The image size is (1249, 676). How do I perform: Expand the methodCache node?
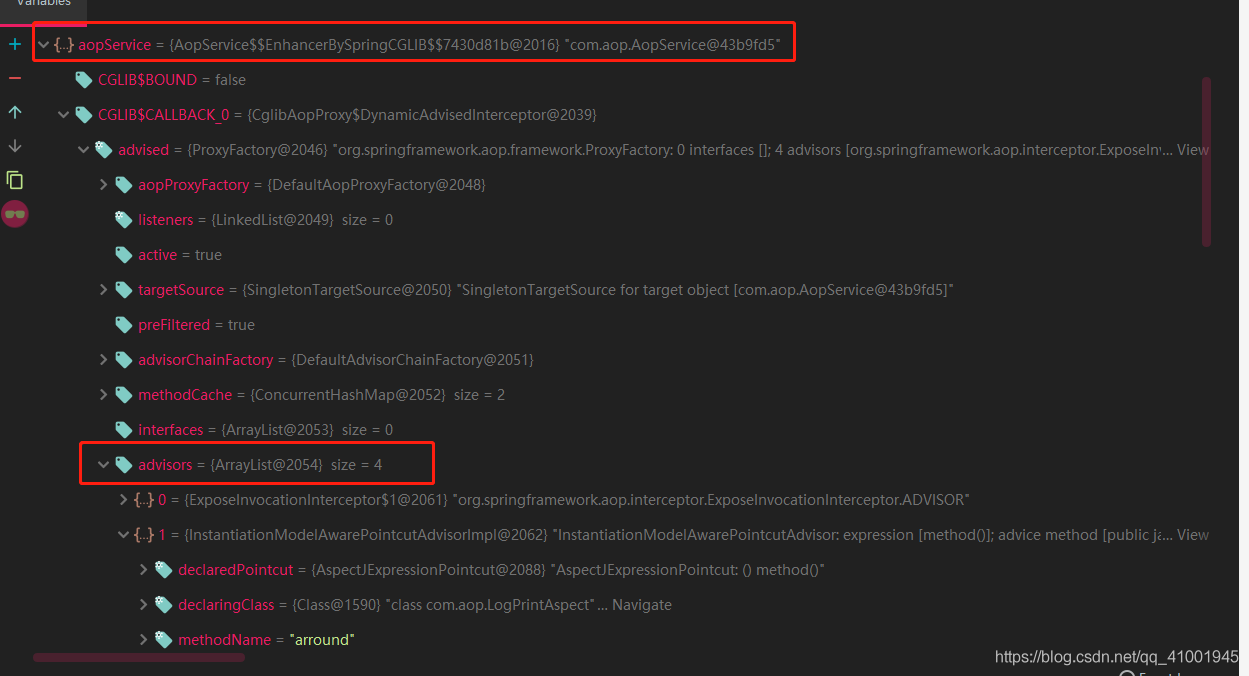click(104, 395)
